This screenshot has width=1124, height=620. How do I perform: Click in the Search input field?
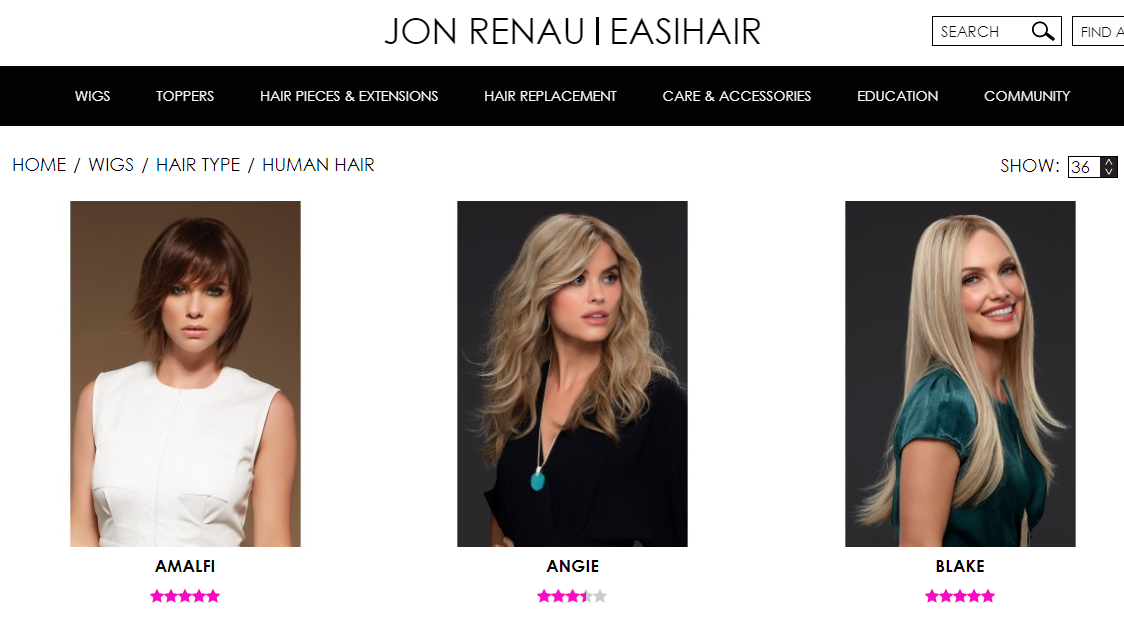coord(982,32)
